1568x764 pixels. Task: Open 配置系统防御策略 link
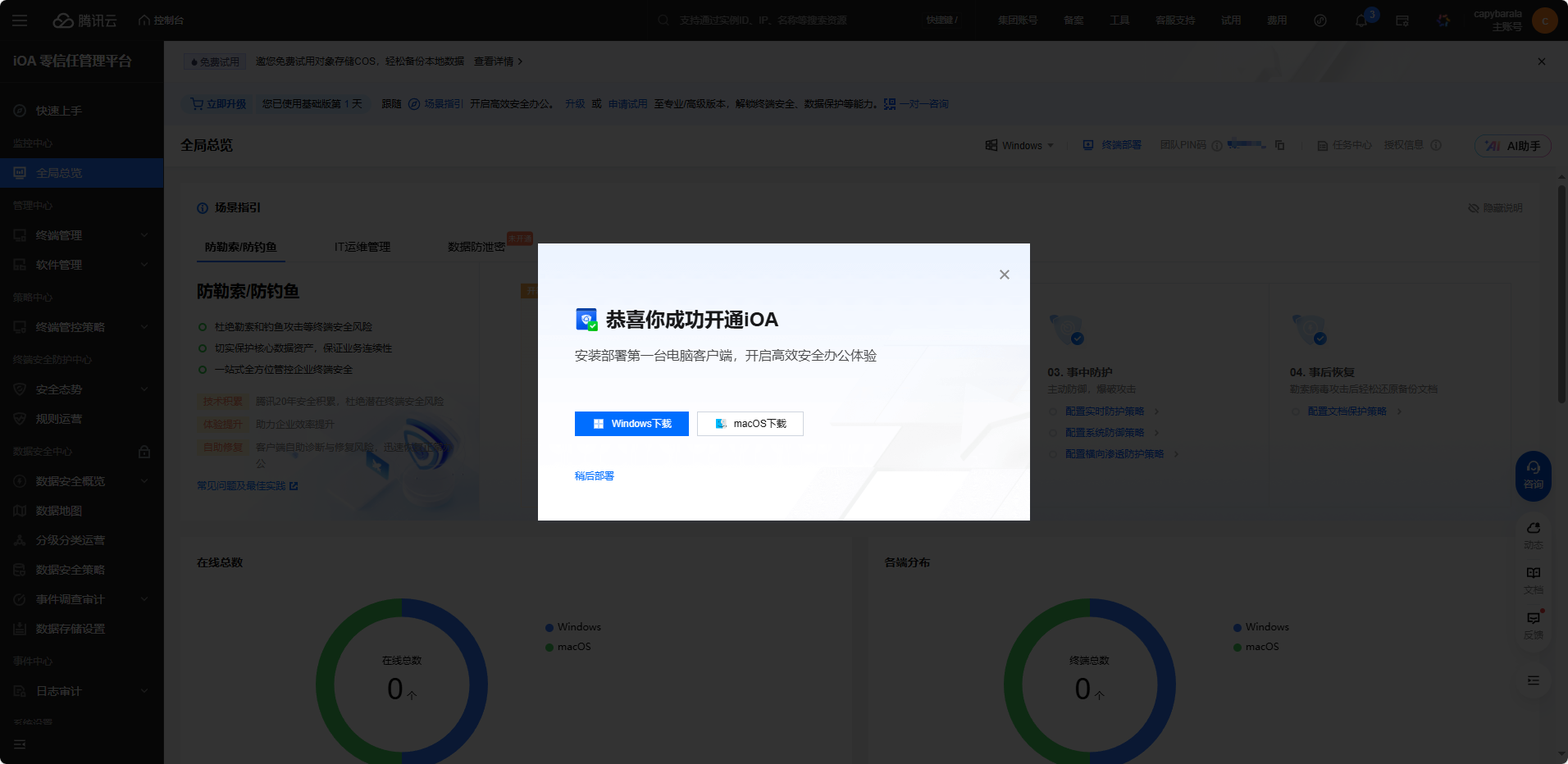(1105, 433)
